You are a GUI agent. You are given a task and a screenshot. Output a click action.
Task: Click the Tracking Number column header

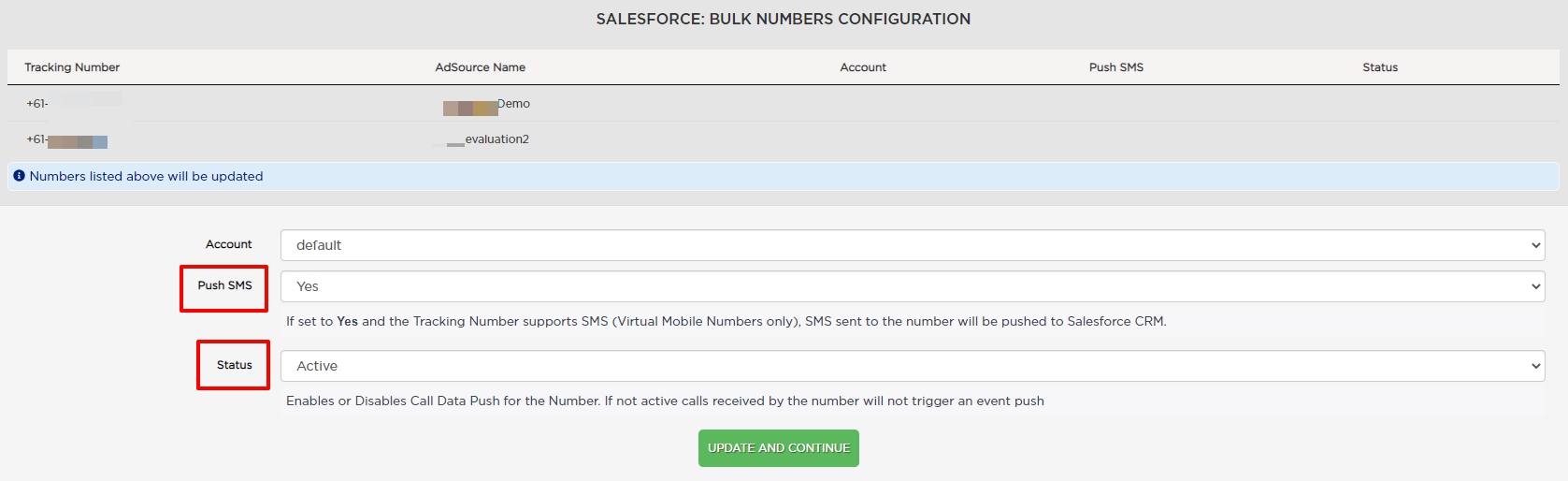click(x=72, y=67)
